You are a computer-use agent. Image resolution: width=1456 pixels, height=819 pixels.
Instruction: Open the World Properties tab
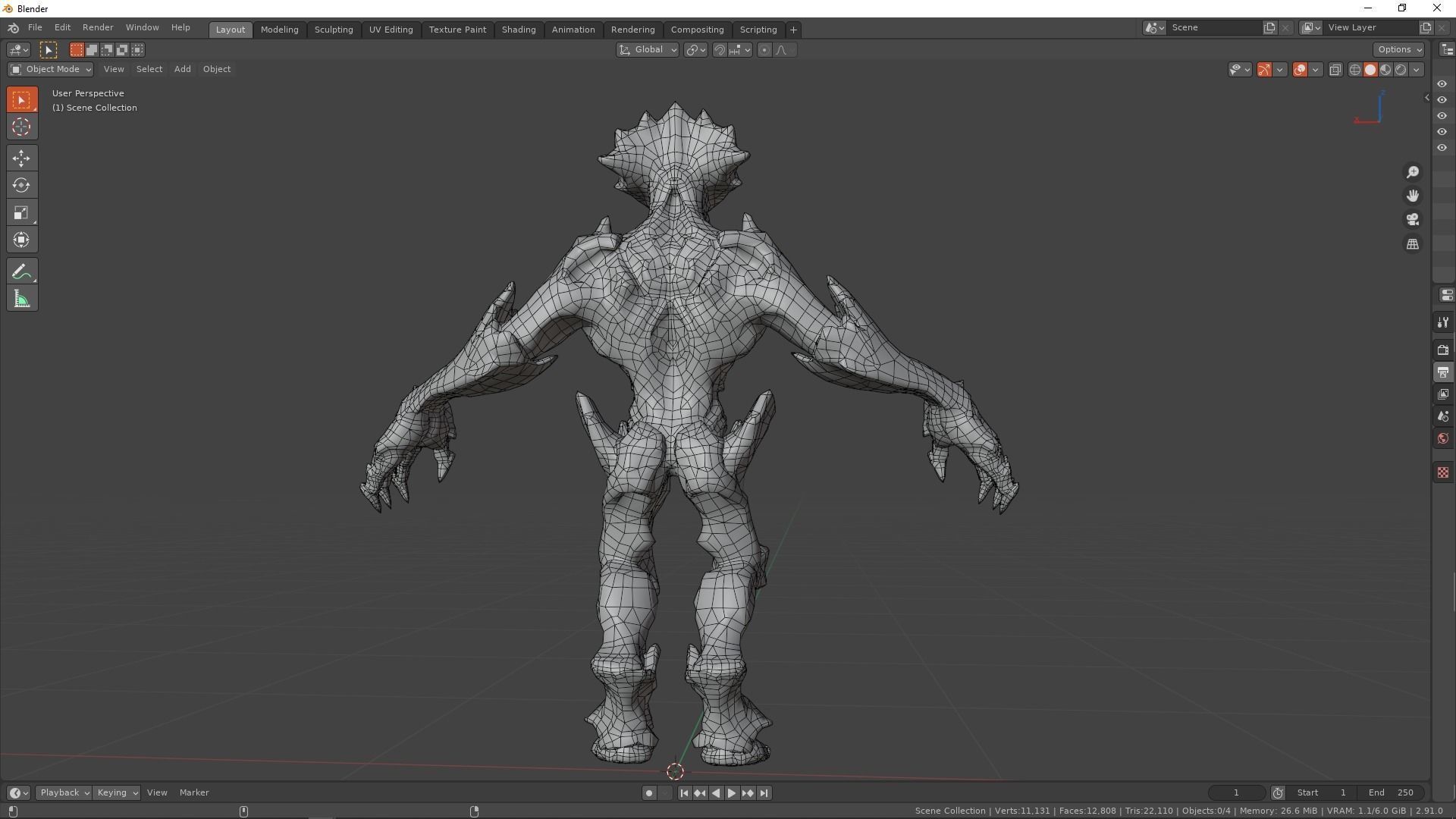click(x=1443, y=438)
